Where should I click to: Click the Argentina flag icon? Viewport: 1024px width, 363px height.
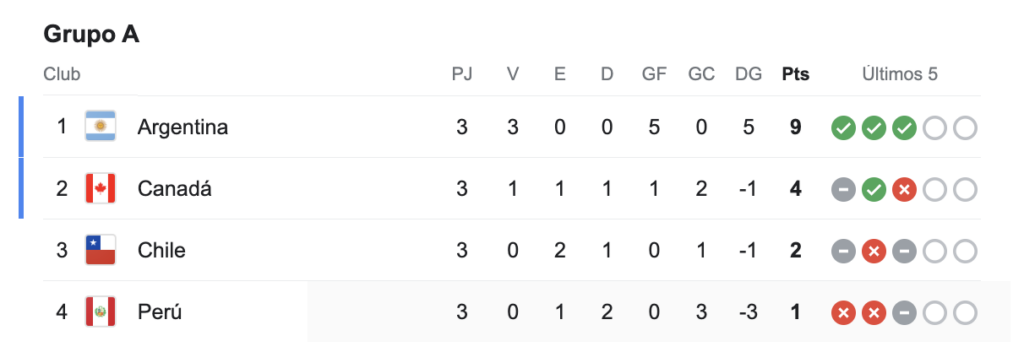pyautogui.click(x=101, y=127)
